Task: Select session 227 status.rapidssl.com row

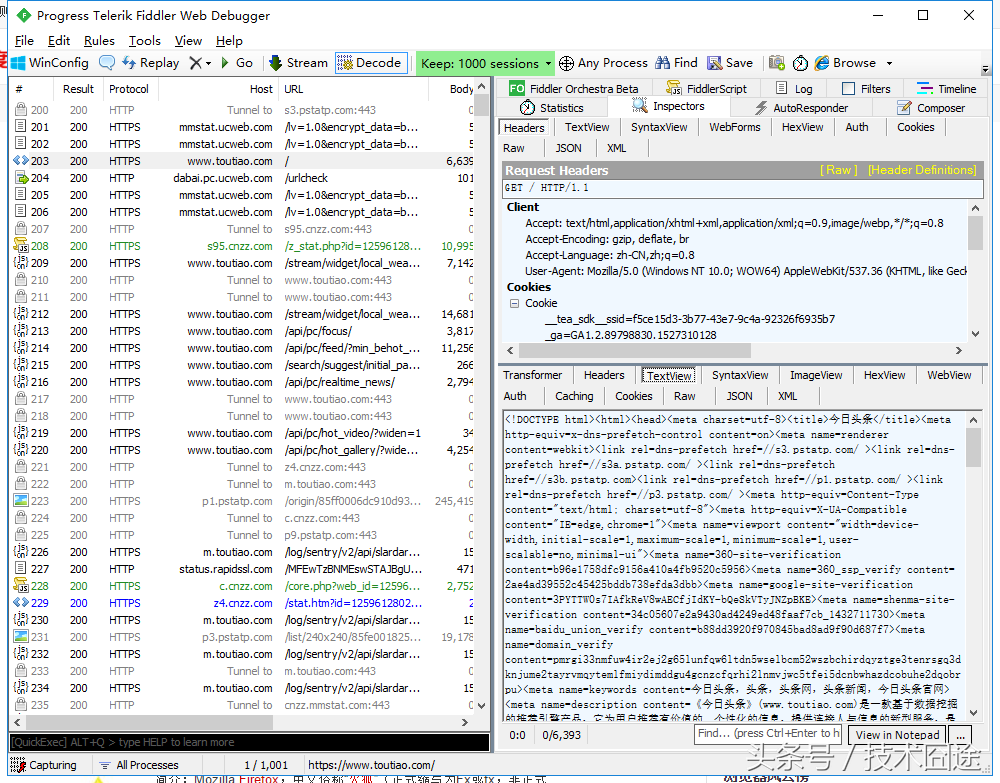Action: [x=242, y=569]
